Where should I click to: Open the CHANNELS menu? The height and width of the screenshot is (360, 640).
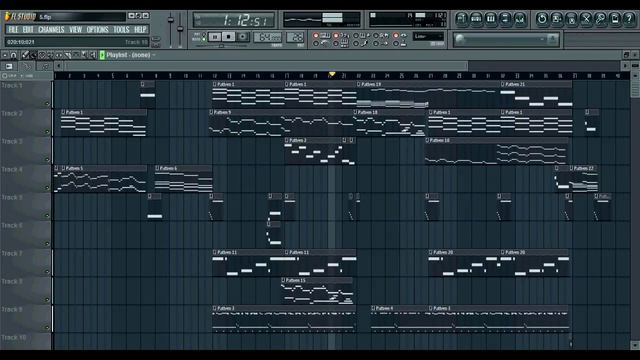51,30
